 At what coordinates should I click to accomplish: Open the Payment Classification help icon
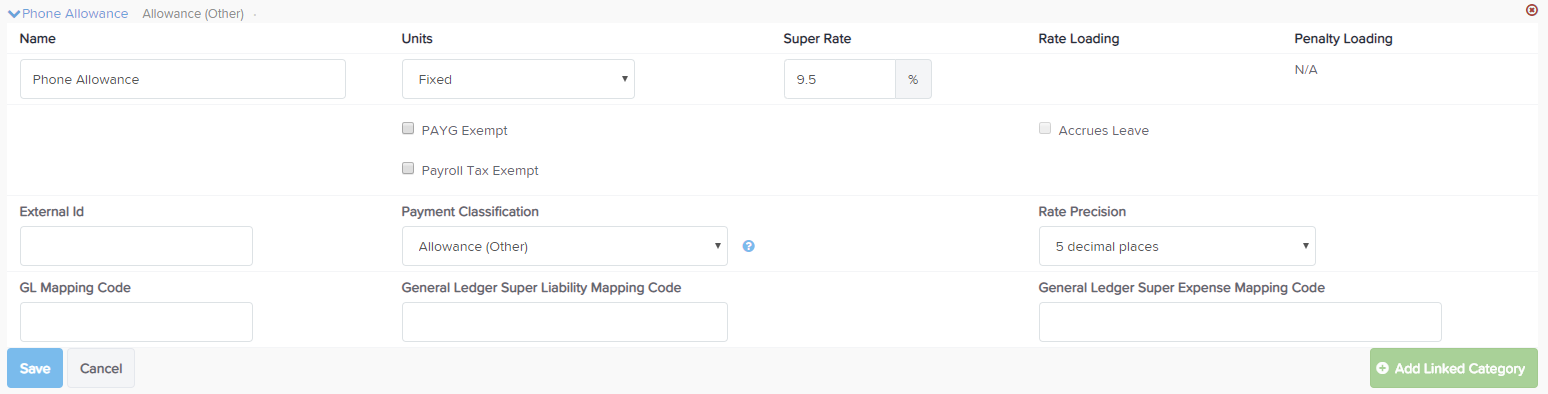[x=748, y=246]
